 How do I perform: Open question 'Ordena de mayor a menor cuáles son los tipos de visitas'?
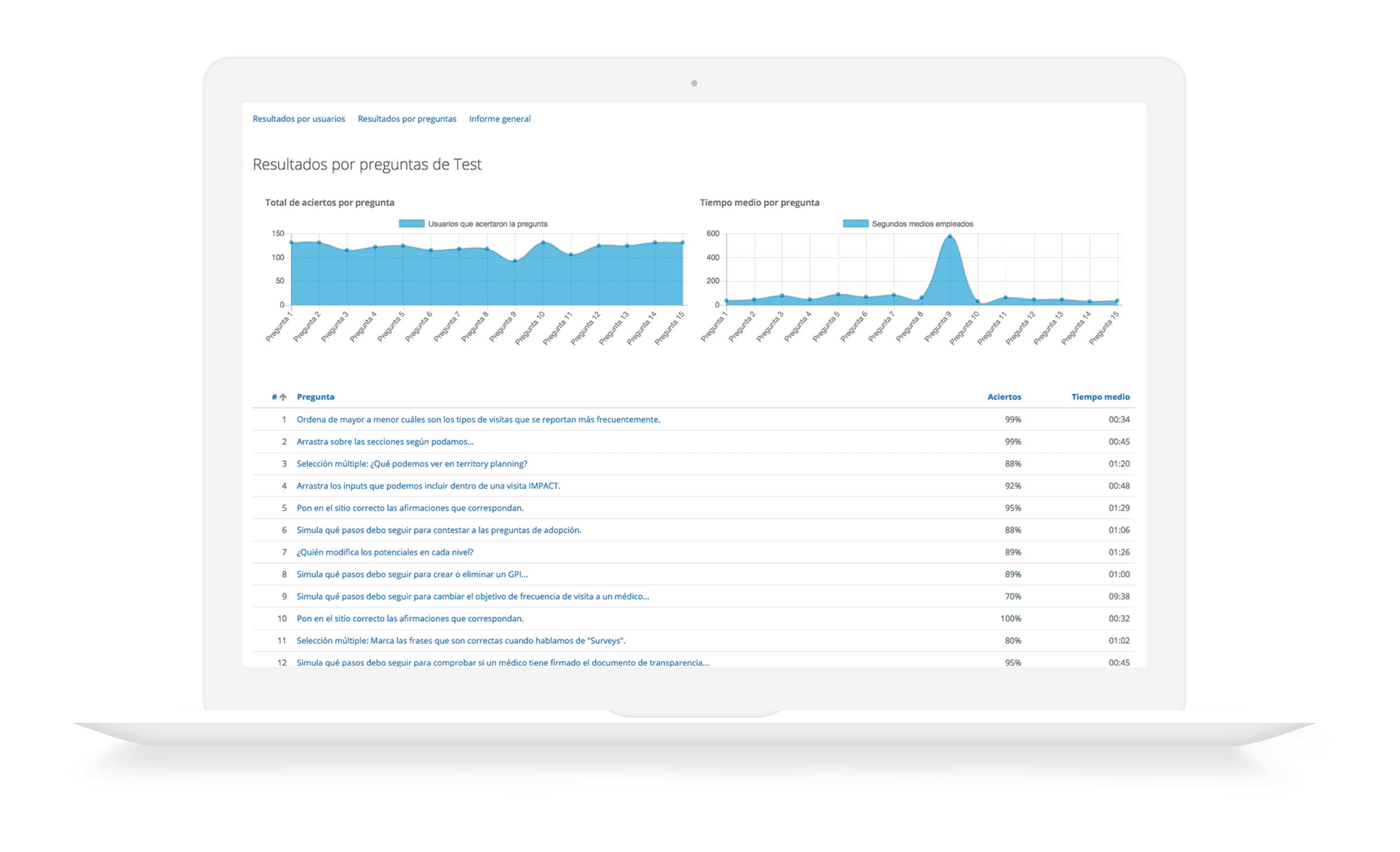478,420
